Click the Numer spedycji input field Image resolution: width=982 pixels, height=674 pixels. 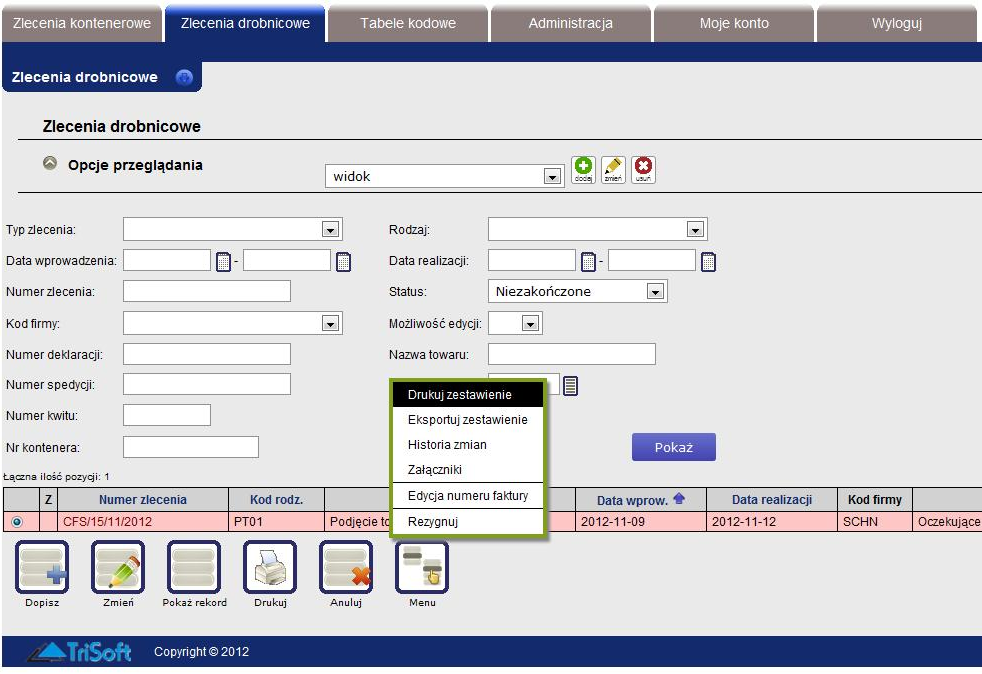point(207,384)
